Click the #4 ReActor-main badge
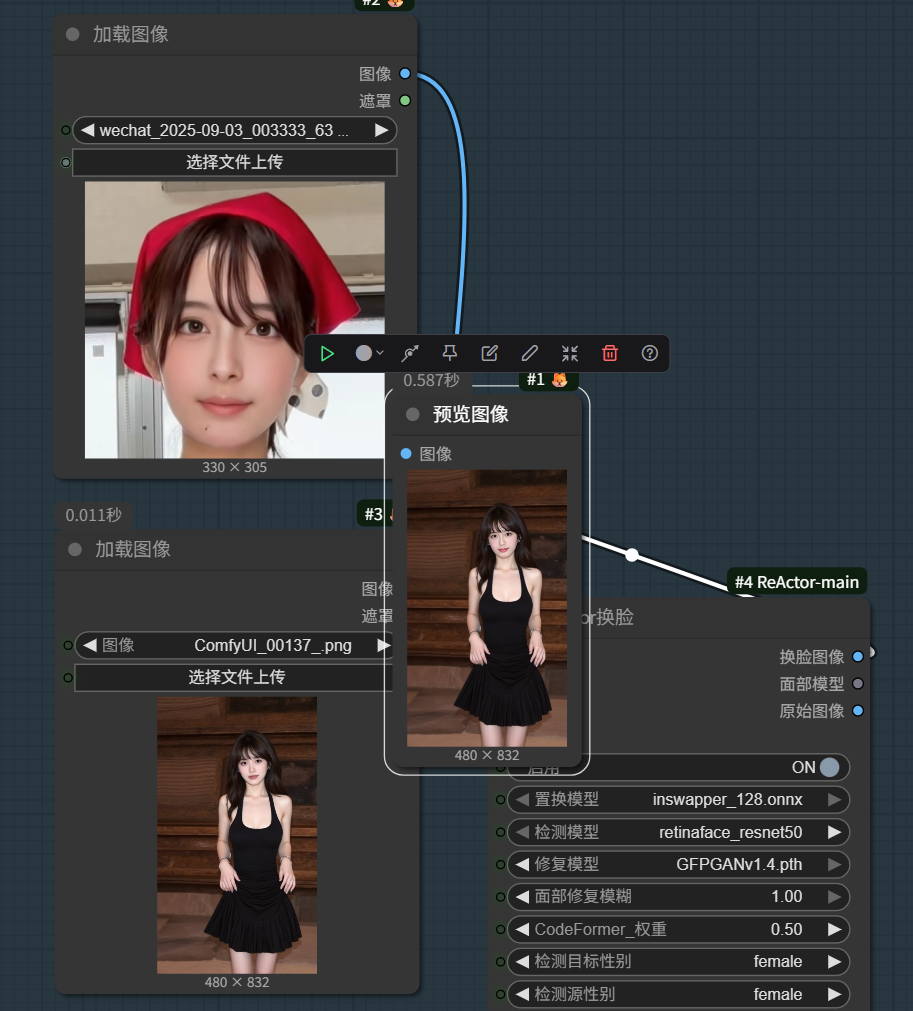Viewport: 913px width, 1011px height. click(796, 581)
